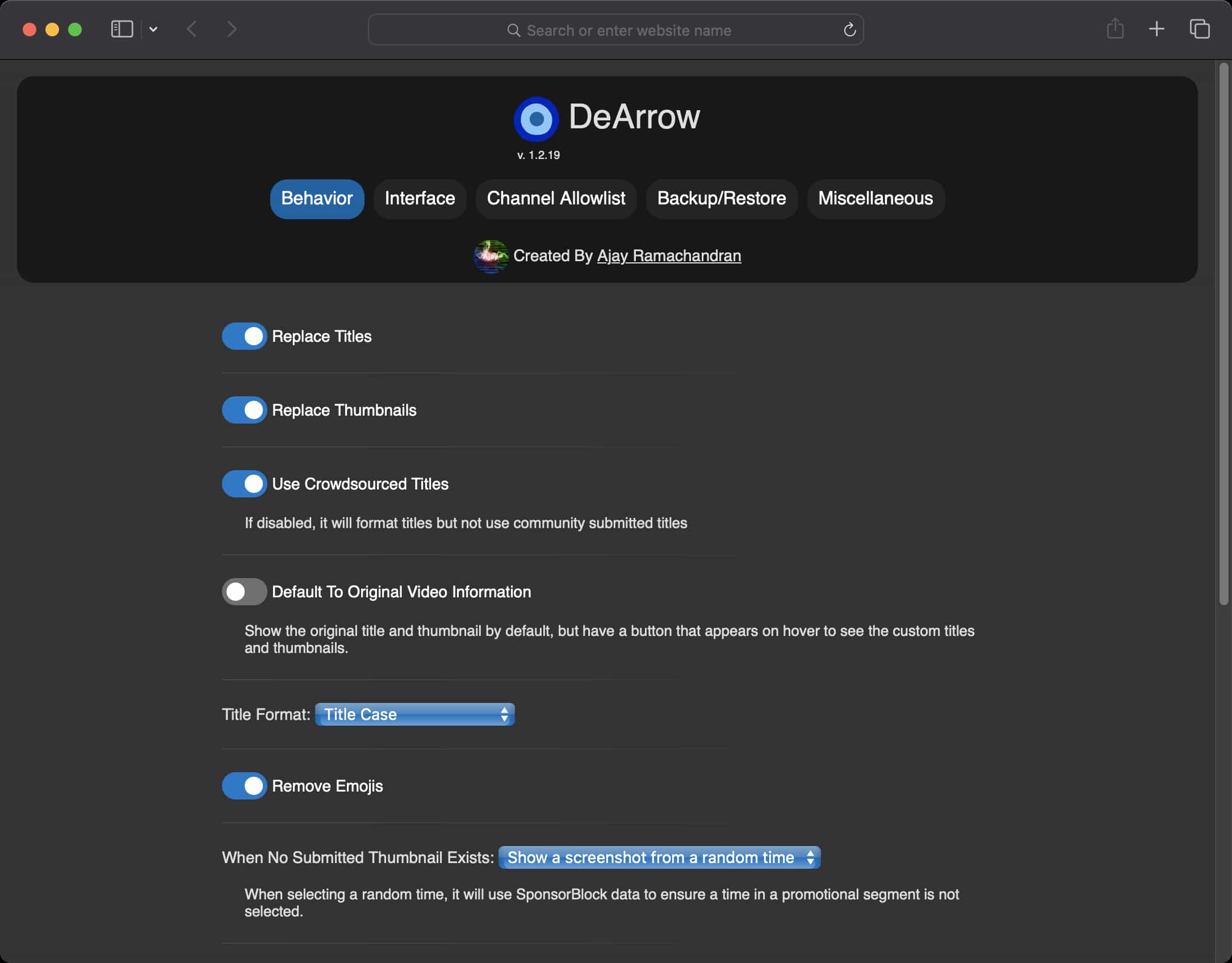The width and height of the screenshot is (1232, 963).
Task: Select the Miscellaneous section button
Action: pos(875,199)
